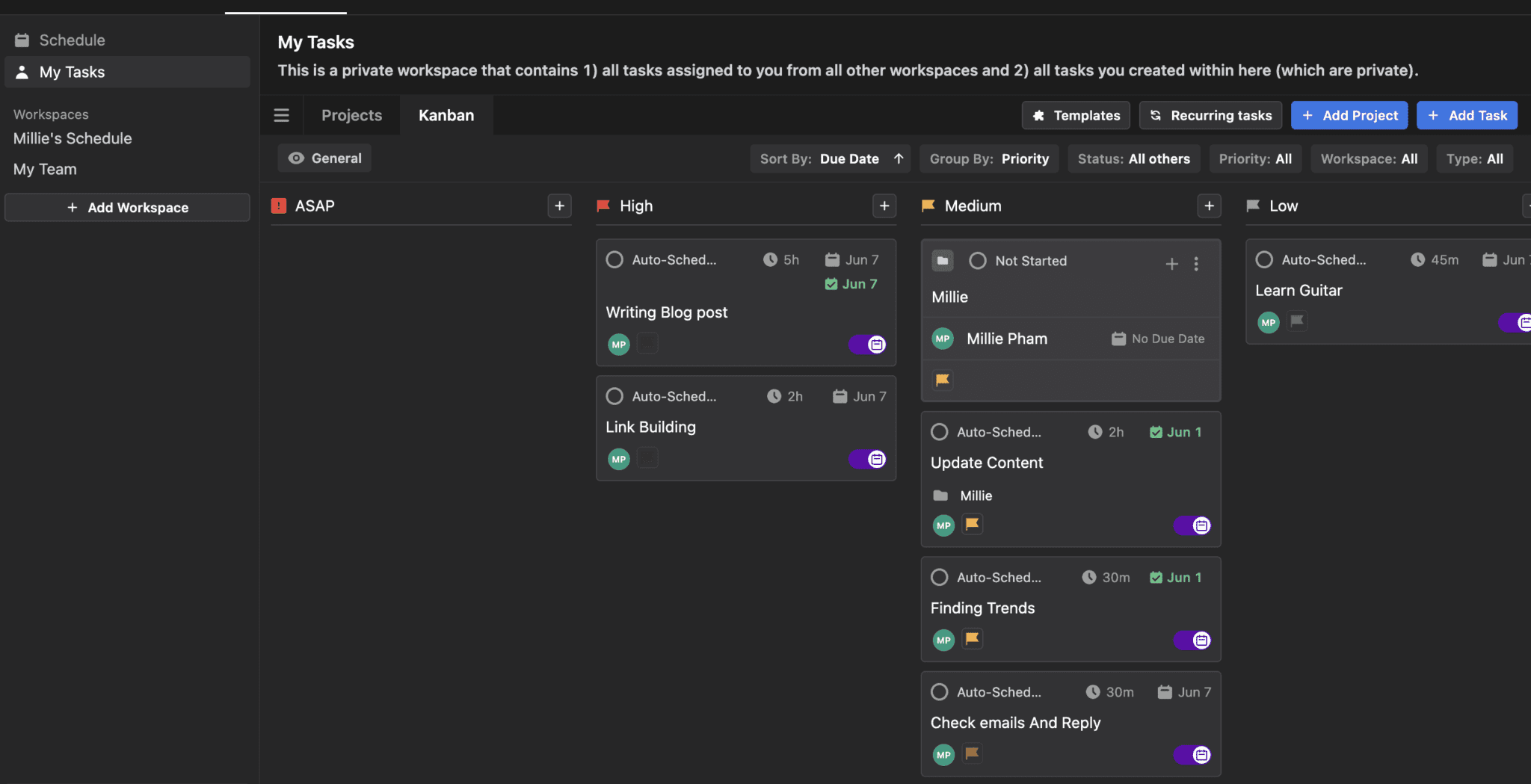Image resolution: width=1531 pixels, height=784 pixels.
Task: Open the Templates dialog
Action: click(x=1075, y=115)
